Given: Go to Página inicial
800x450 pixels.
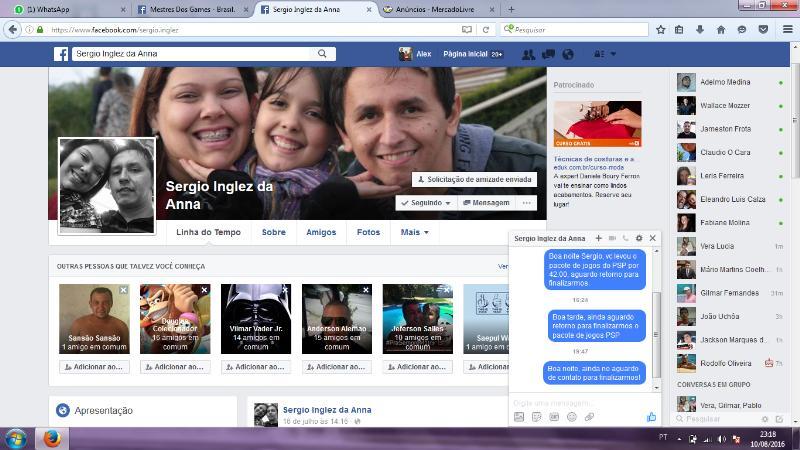Looking at the screenshot, I should [x=465, y=54].
